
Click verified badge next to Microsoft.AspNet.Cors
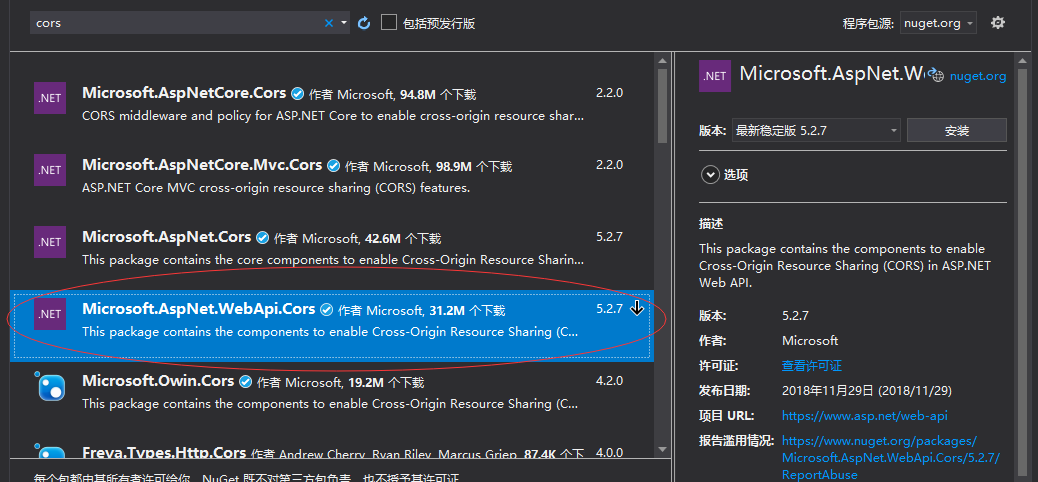click(x=263, y=237)
